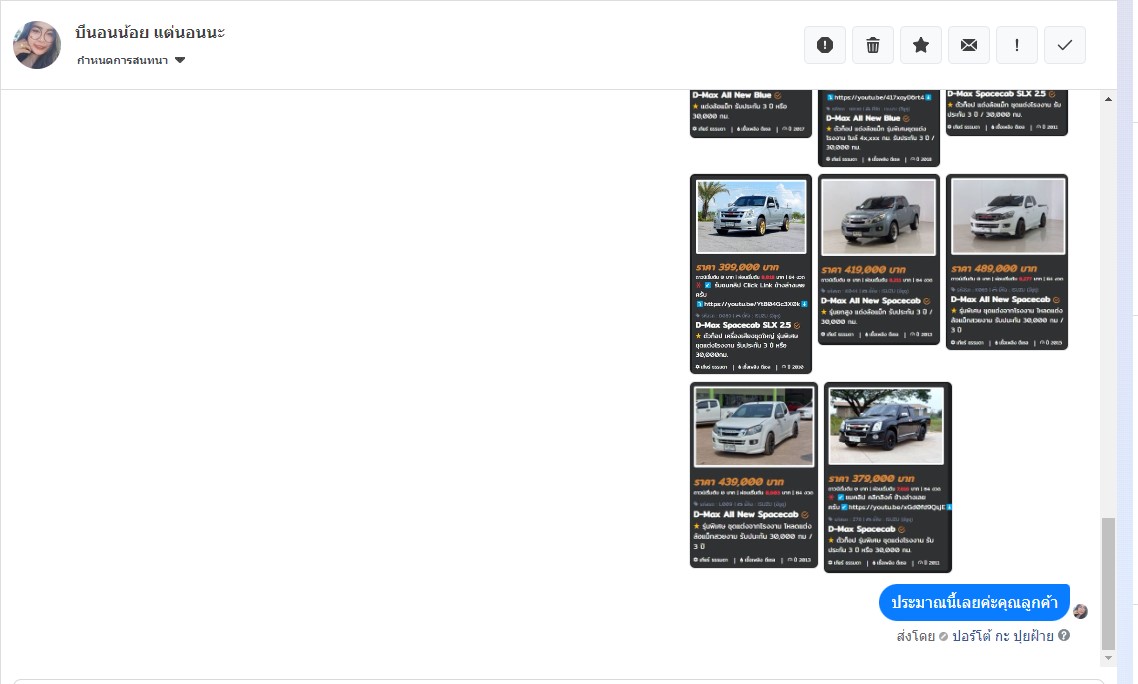Open the contact name บีนอนน้อย แต่นอนนะ
1138x684 pixels.
[150, 33]
